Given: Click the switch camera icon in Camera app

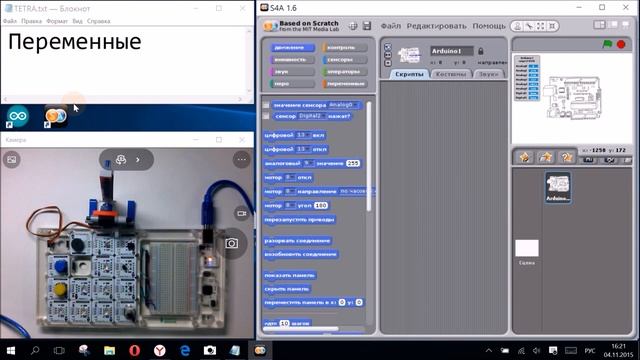Looking at the screenshot, I should tap(121, 160).
